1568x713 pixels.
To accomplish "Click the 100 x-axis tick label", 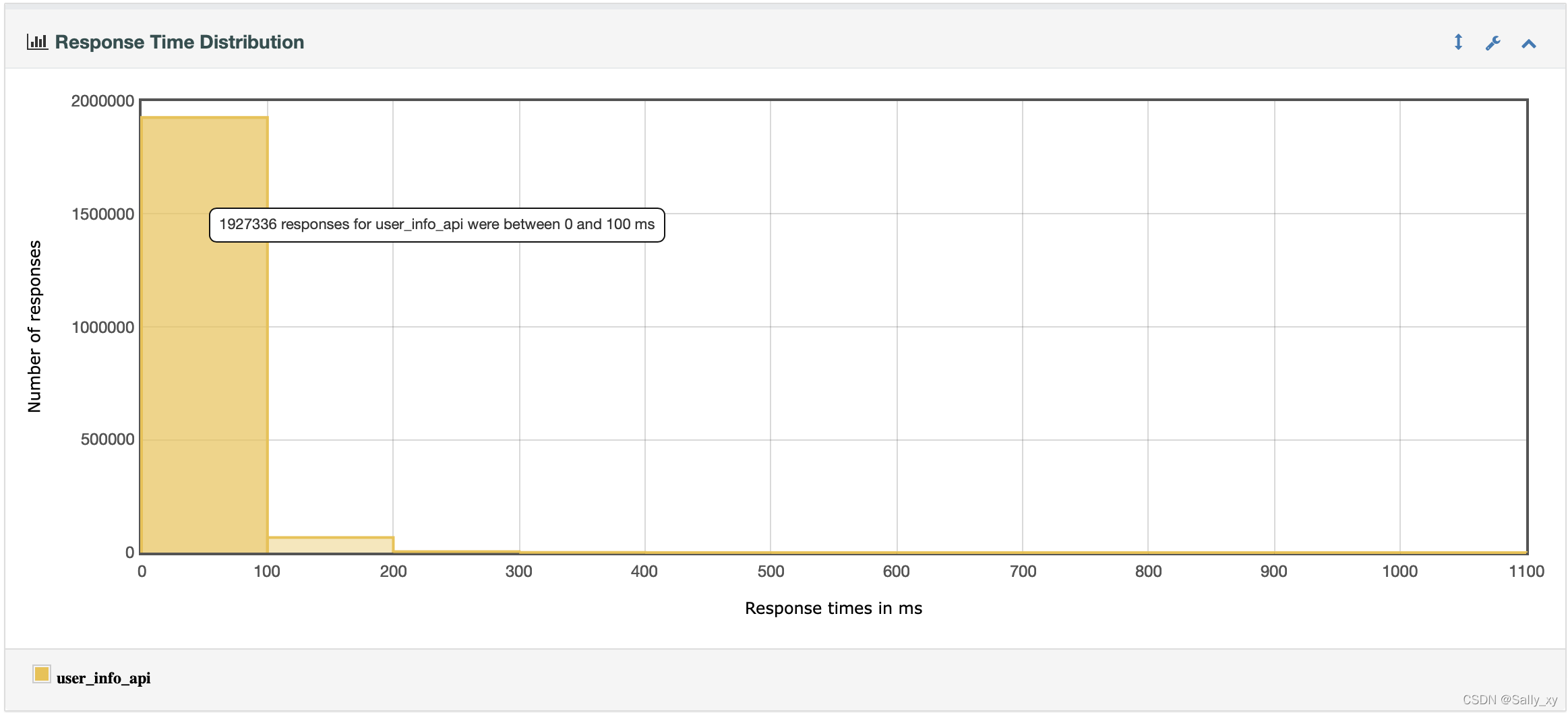I will click(267, 571).
